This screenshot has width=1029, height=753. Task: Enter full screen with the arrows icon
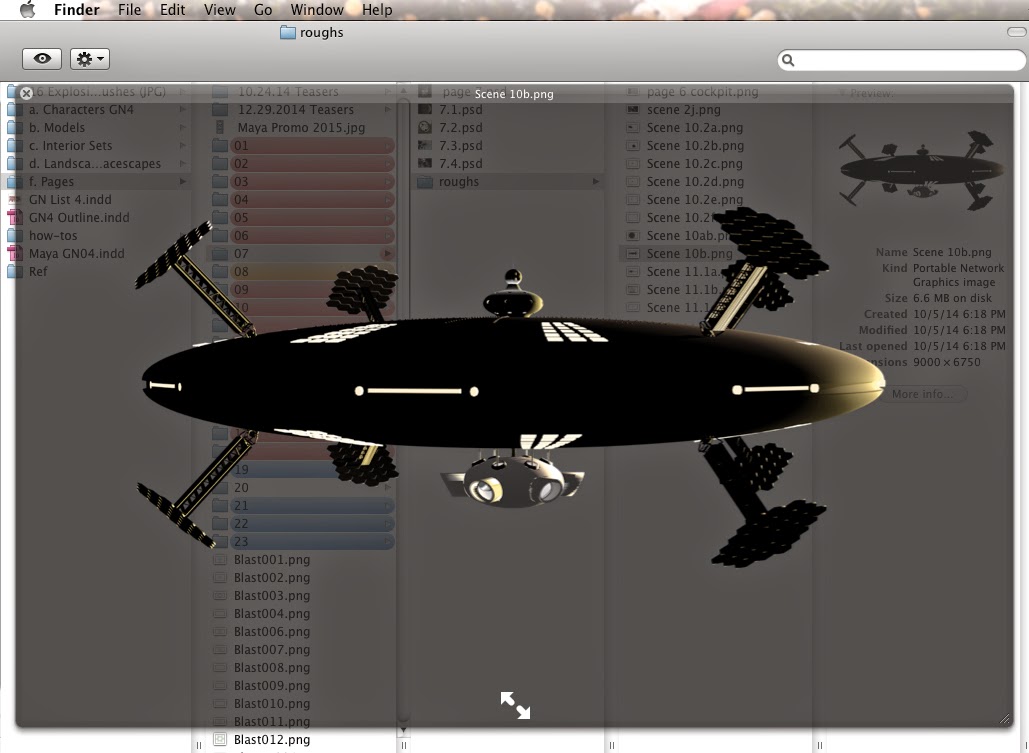[x=515, y=705]
